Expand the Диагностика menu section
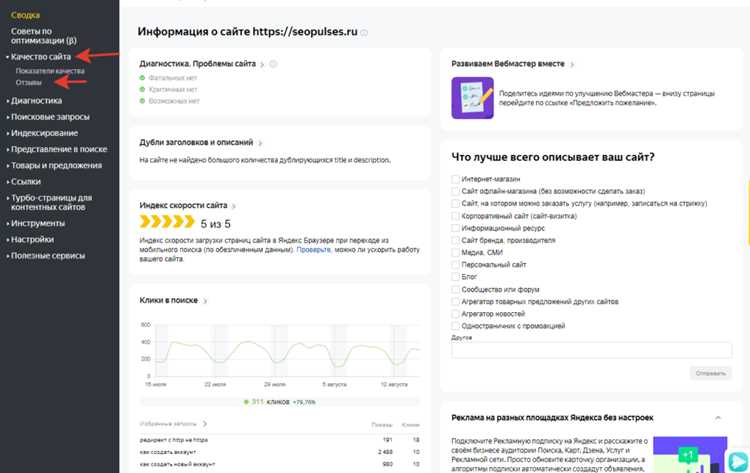Viewport: 750px width, 473px height. coord(36,101)
